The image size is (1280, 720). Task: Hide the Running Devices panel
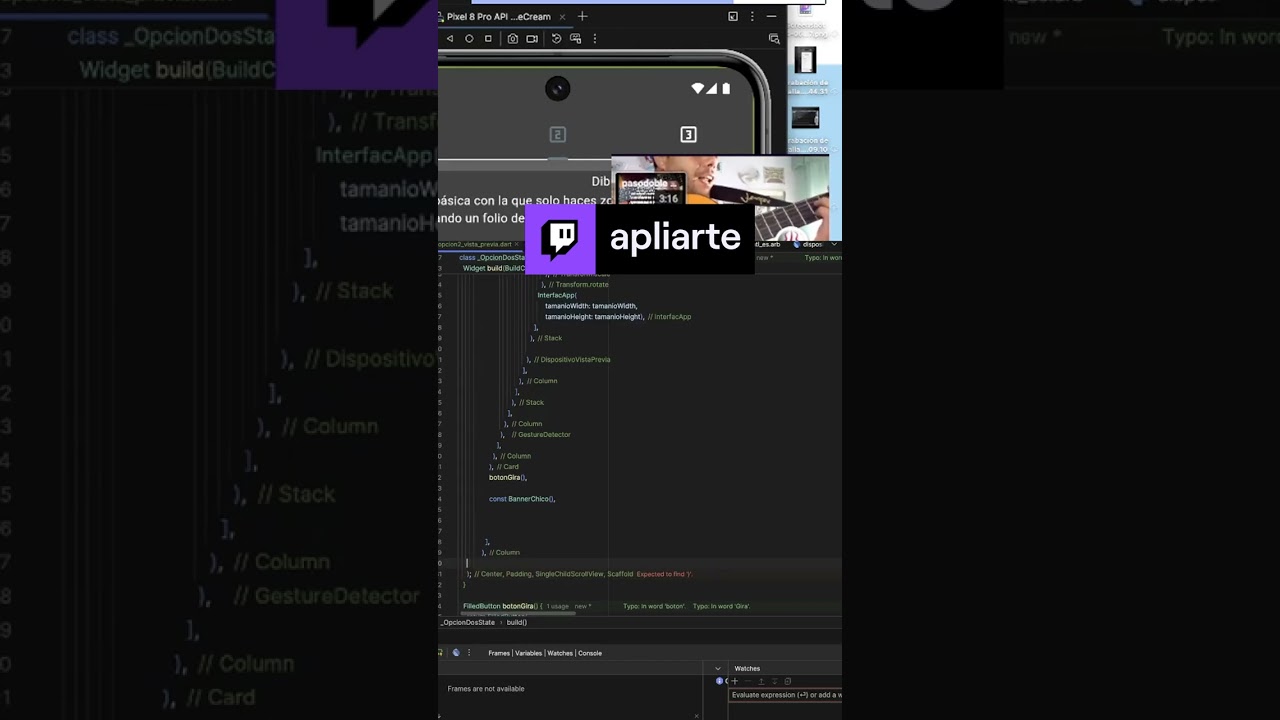coord(771,16)
